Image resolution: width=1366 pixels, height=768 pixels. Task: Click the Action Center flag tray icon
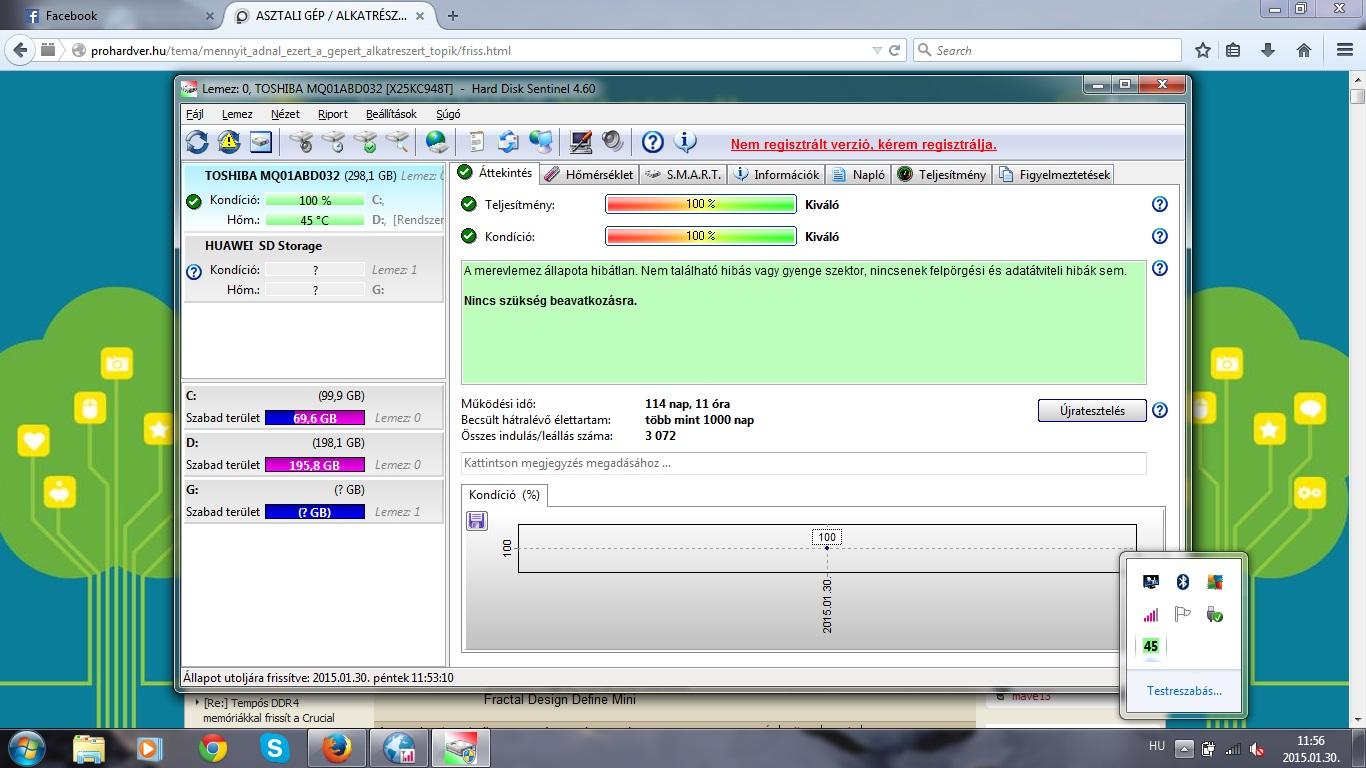tap(1182, 614)
